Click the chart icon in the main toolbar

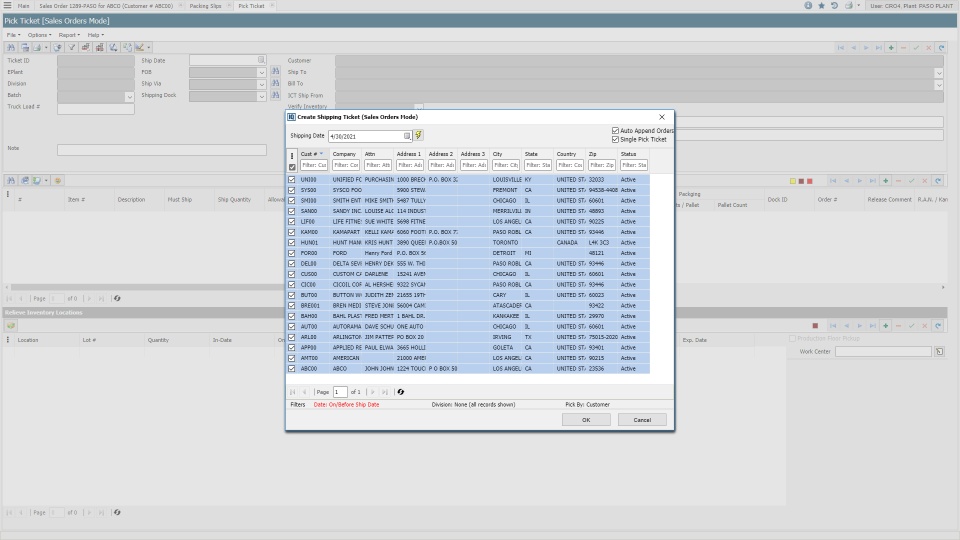point(140,47)
